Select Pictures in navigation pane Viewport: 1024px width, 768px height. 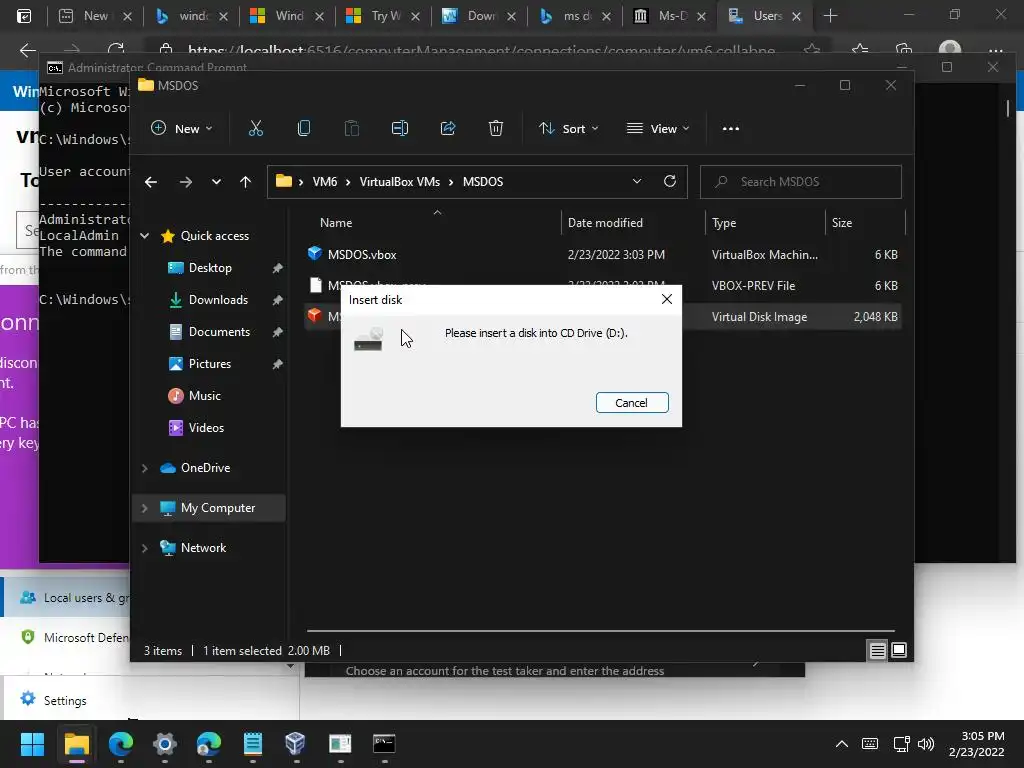click(x=210, y=364)
